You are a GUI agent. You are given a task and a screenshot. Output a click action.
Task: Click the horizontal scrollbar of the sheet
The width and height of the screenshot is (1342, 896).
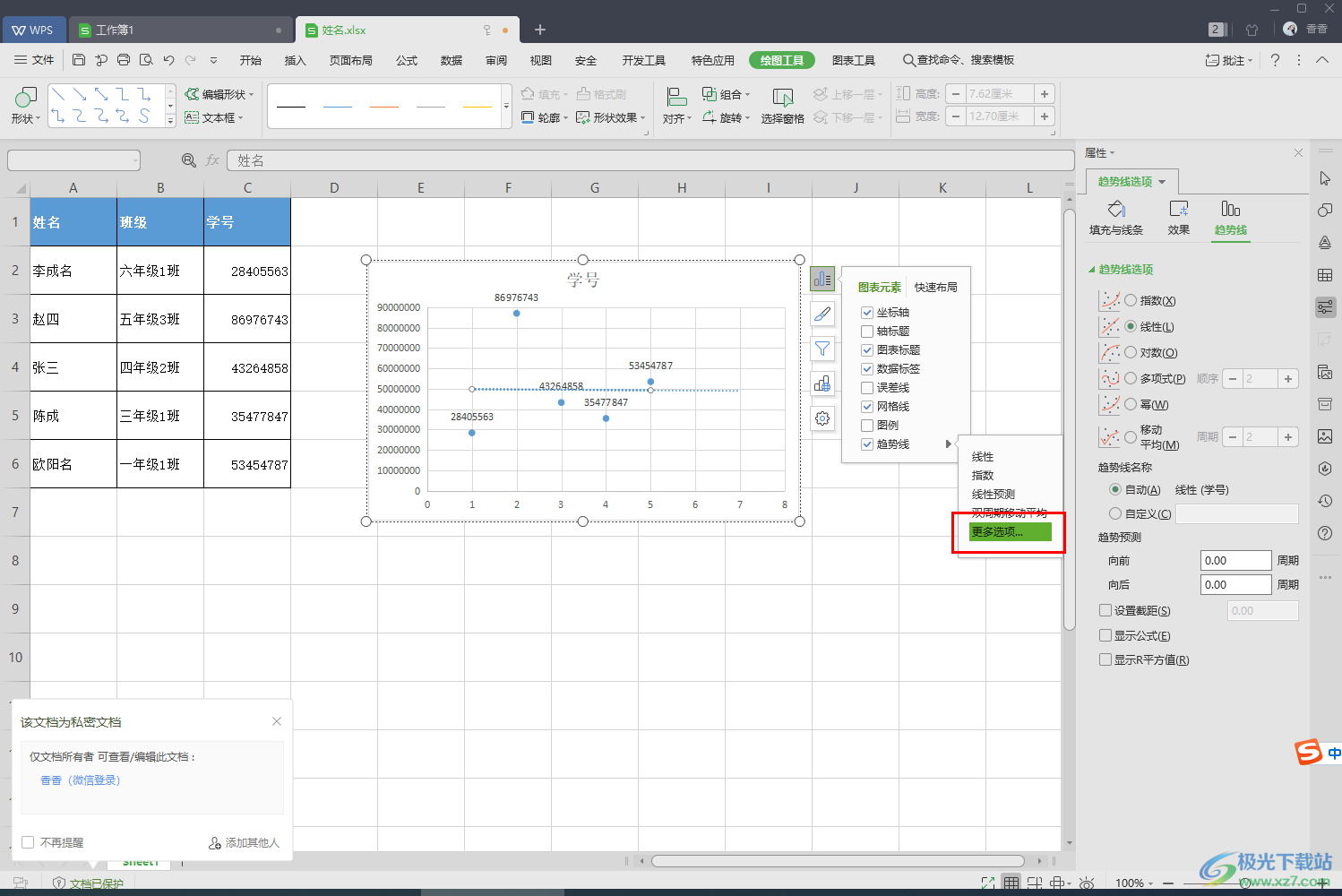(x=839, y=861)
